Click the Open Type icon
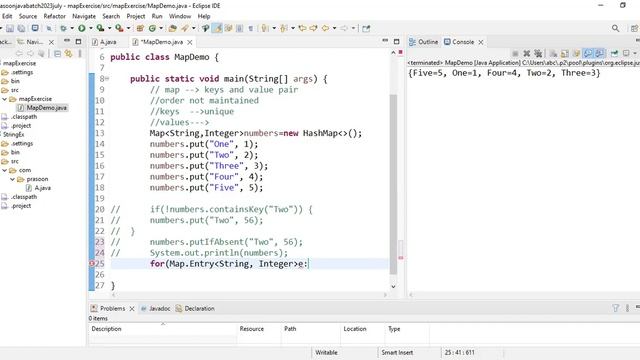This screenshot has width=640, height=360. (x=172, y=28)
